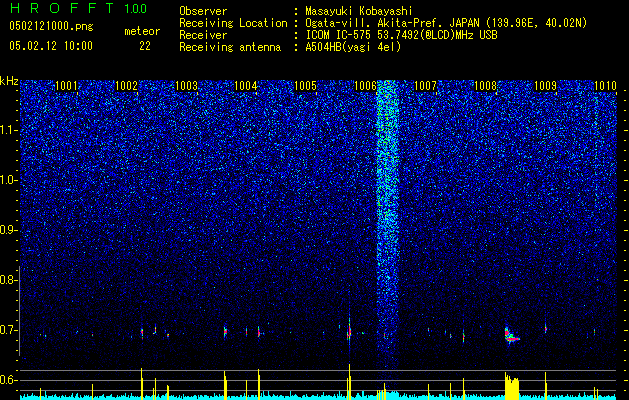
Task: Click the 1001 time marker
Action: 66,86
